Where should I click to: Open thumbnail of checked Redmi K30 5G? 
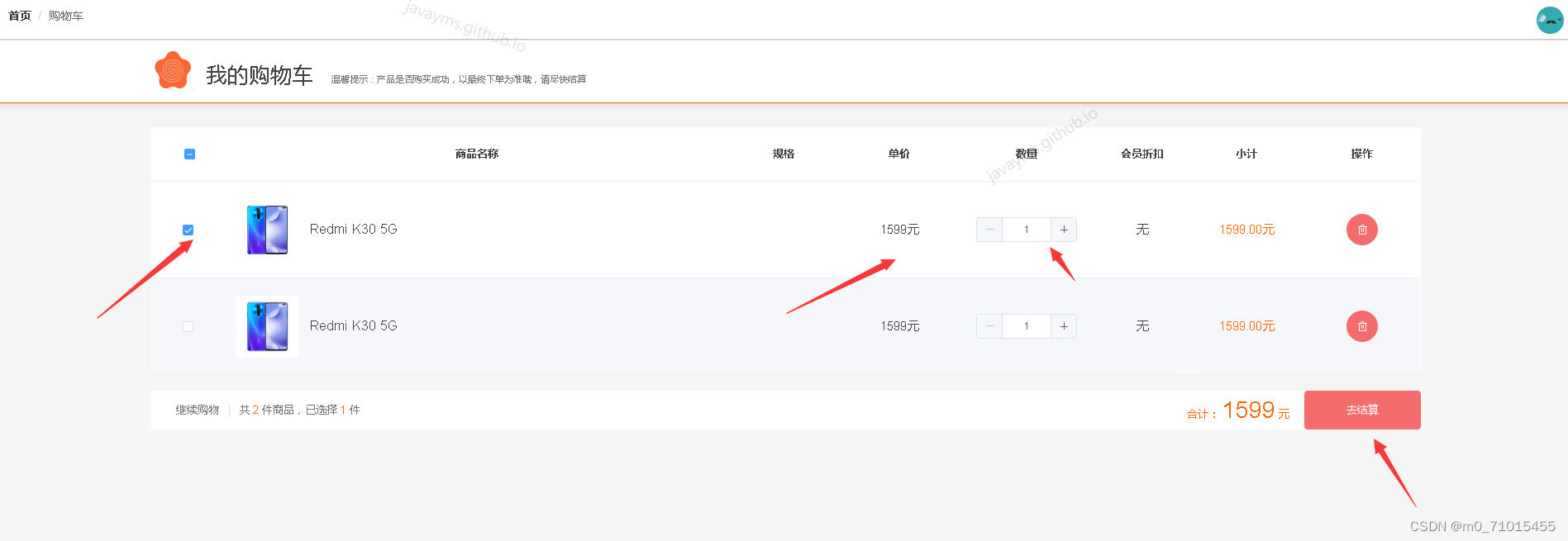[267, 230]
